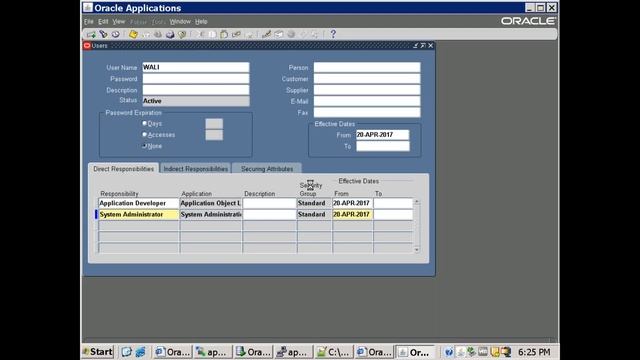Click the User Name field containing WALI
Image resolution: width=640 pixels, height=360 pixels.
click(196, 67)
